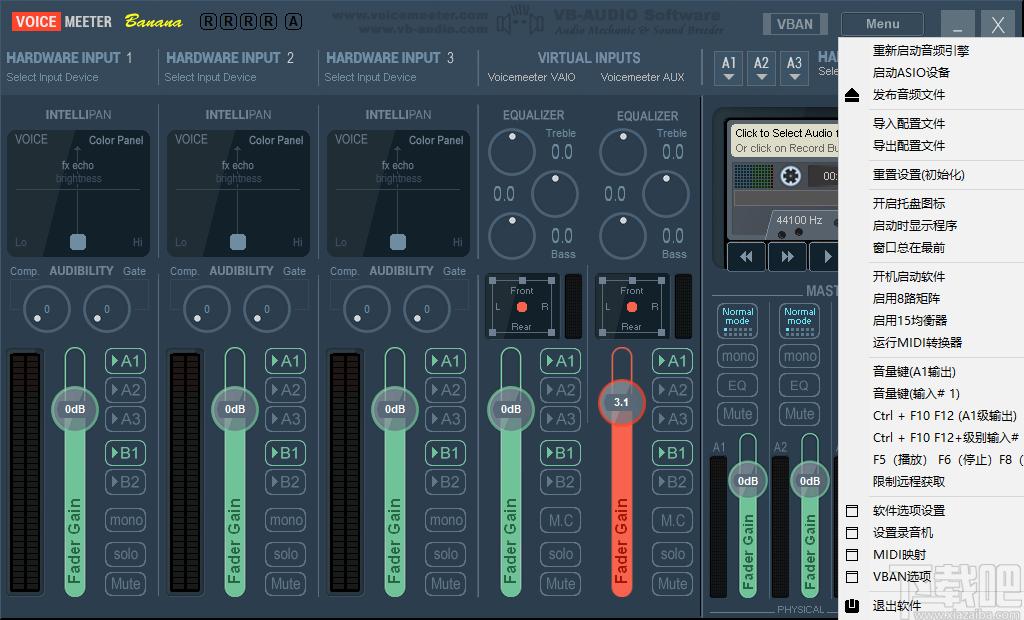Solo Hardware Input 2
Viewport: 1024px width, 620px height.
pyautogui.click(x=285, y=554)
